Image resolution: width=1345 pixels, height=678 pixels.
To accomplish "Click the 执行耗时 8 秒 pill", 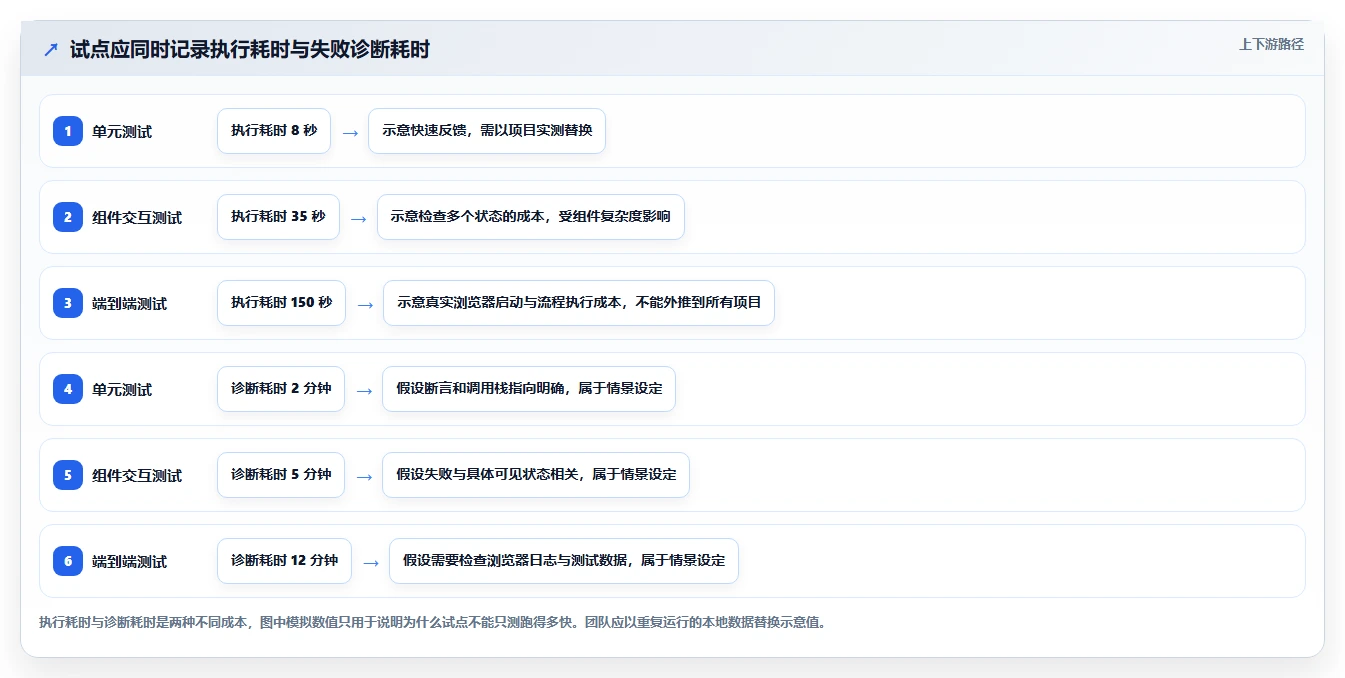I will click(x=274, y=131).
